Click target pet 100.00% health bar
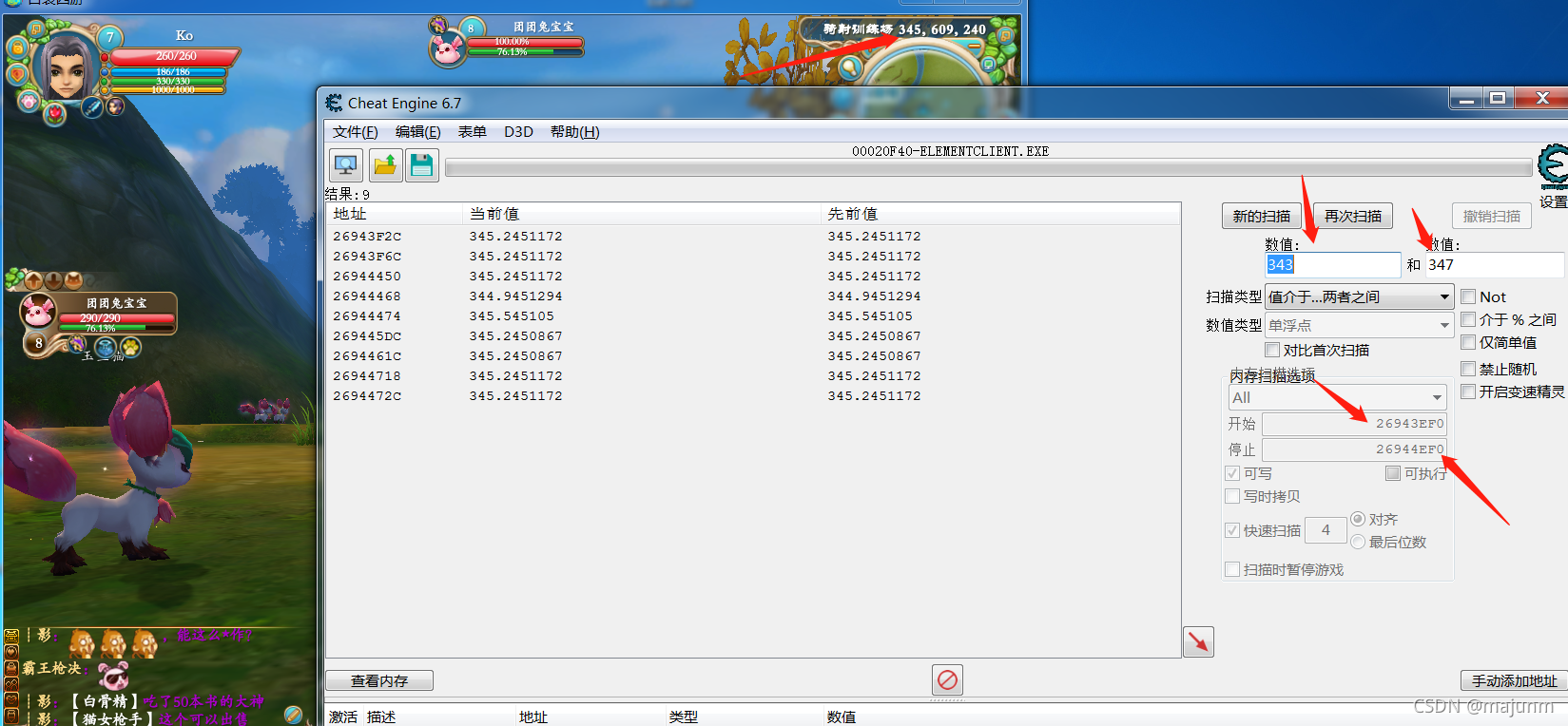 tap(525, 42)
